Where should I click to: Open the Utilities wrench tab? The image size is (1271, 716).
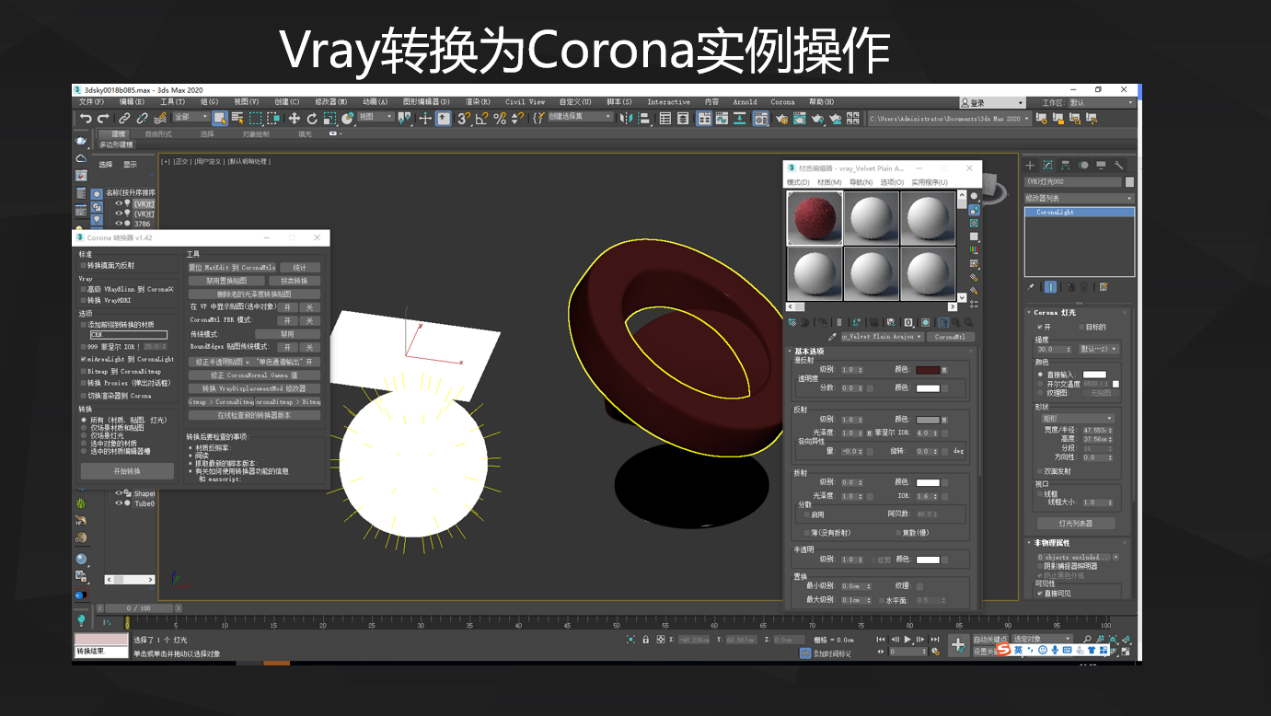click(x=1119, y=165)
